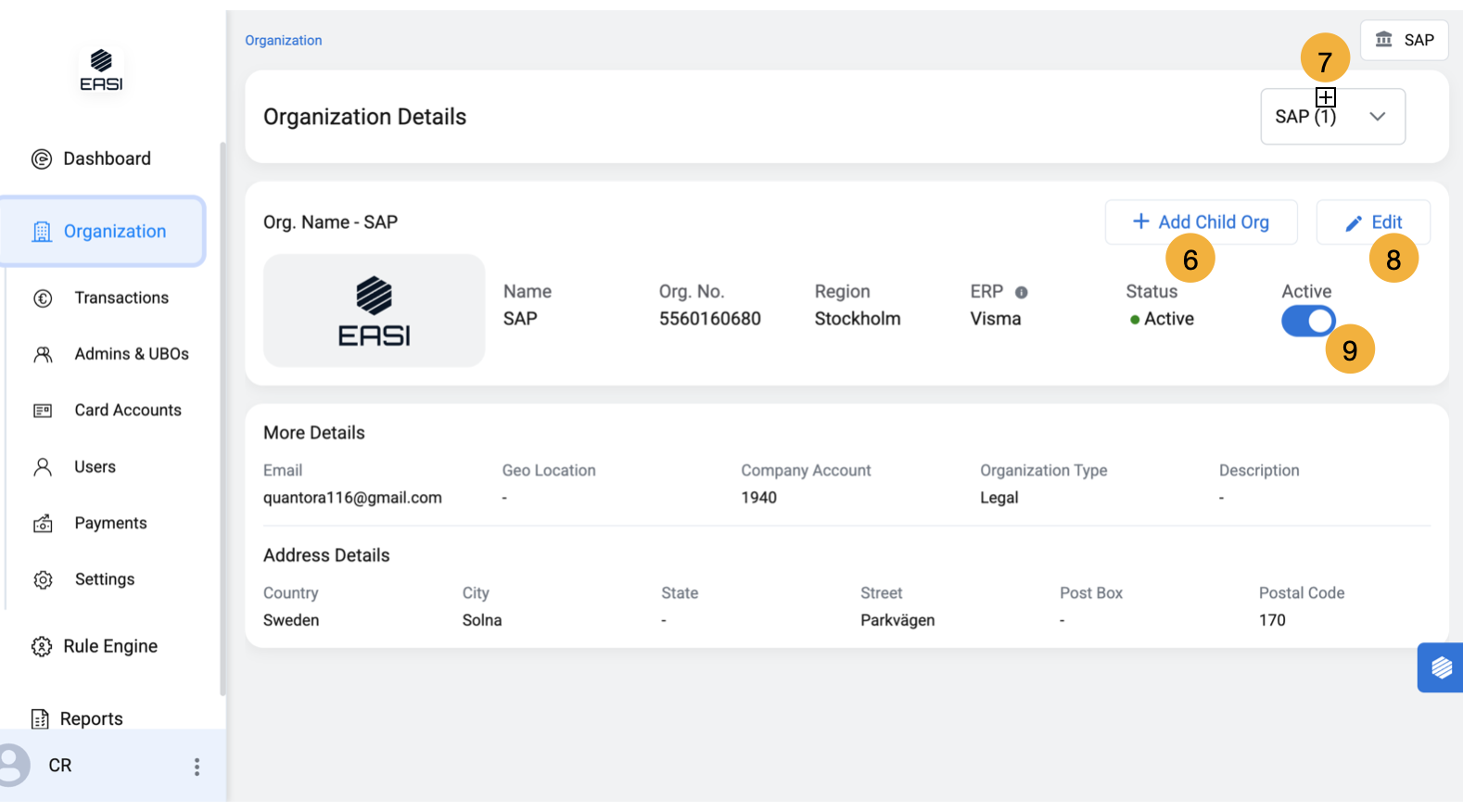Image resolution: width=1463 pixels, height=812 pixels.
Task: Open the Users menu item
Action: pos(95,467)
